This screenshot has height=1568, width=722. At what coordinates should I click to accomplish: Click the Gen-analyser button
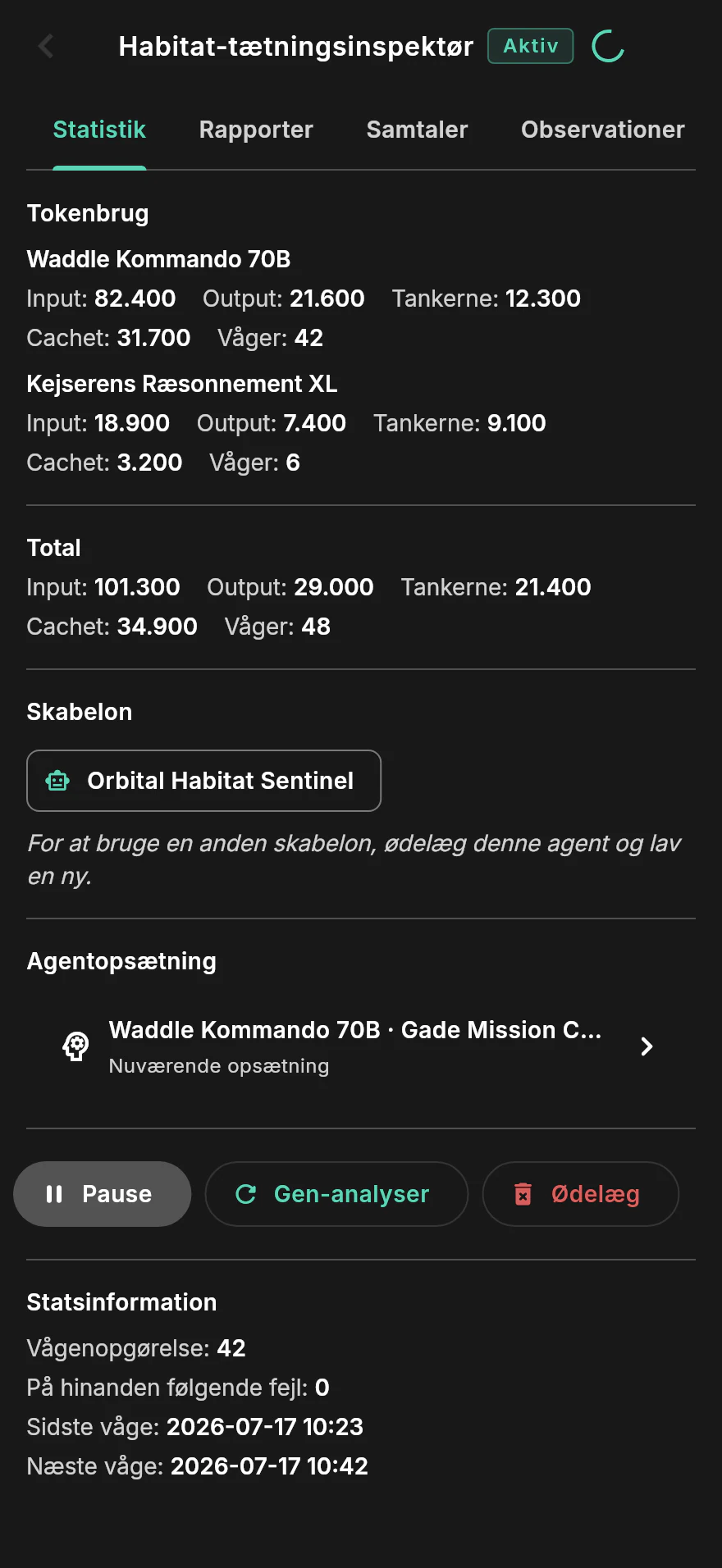click(x=336, y=1194)
